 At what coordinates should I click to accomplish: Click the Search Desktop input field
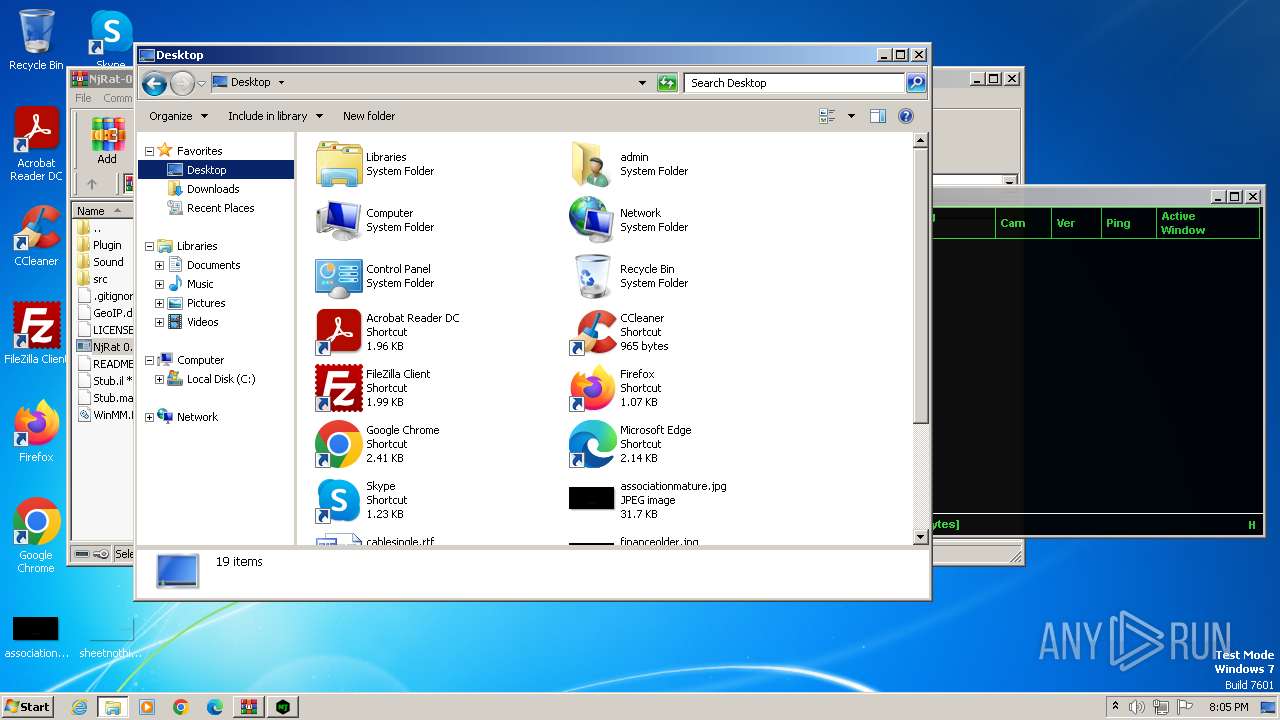tap(795, 83)
